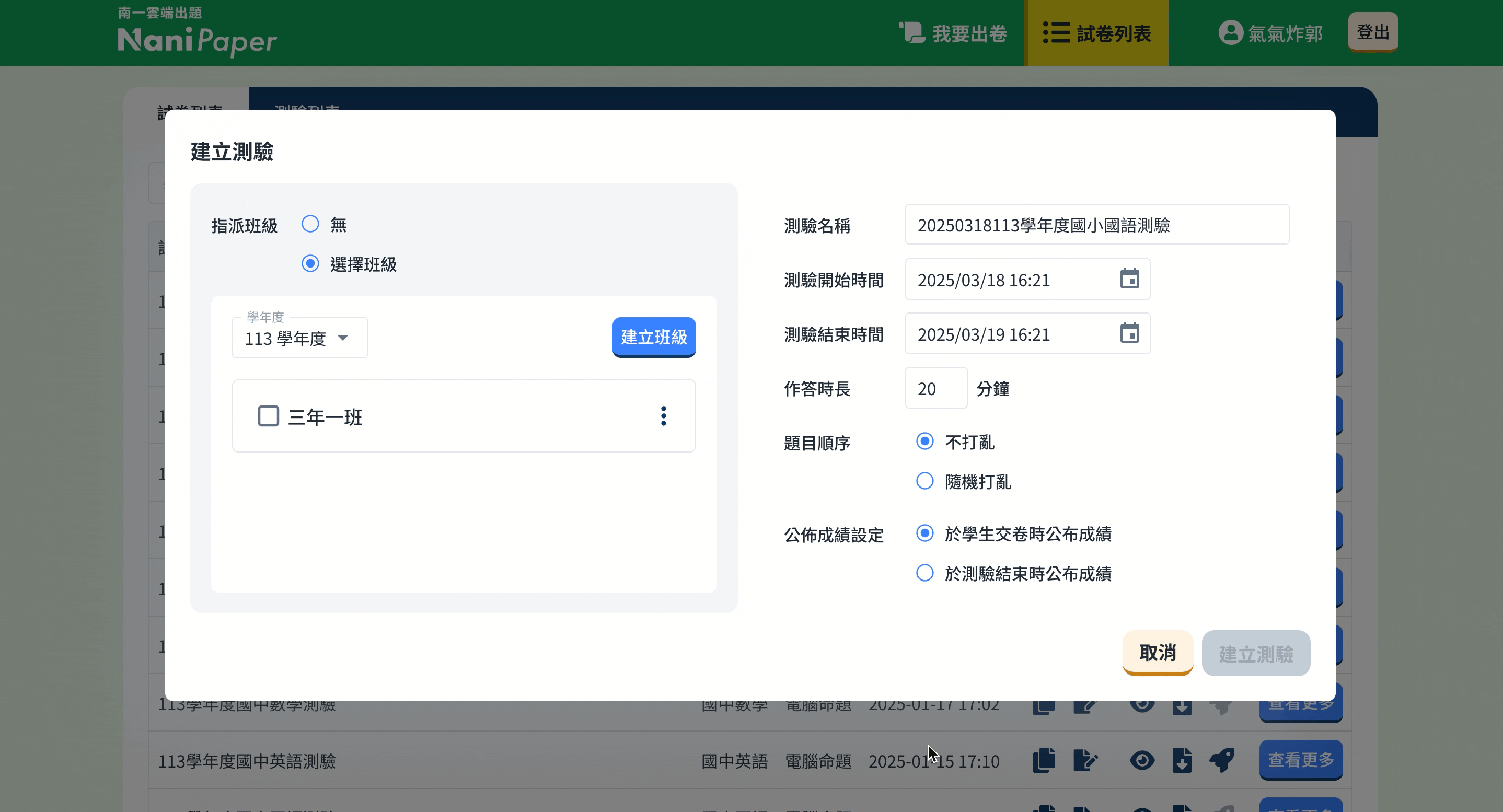Open 我要出卷 in top navigation
1503x812 pixels.
[x=953, y=33]
